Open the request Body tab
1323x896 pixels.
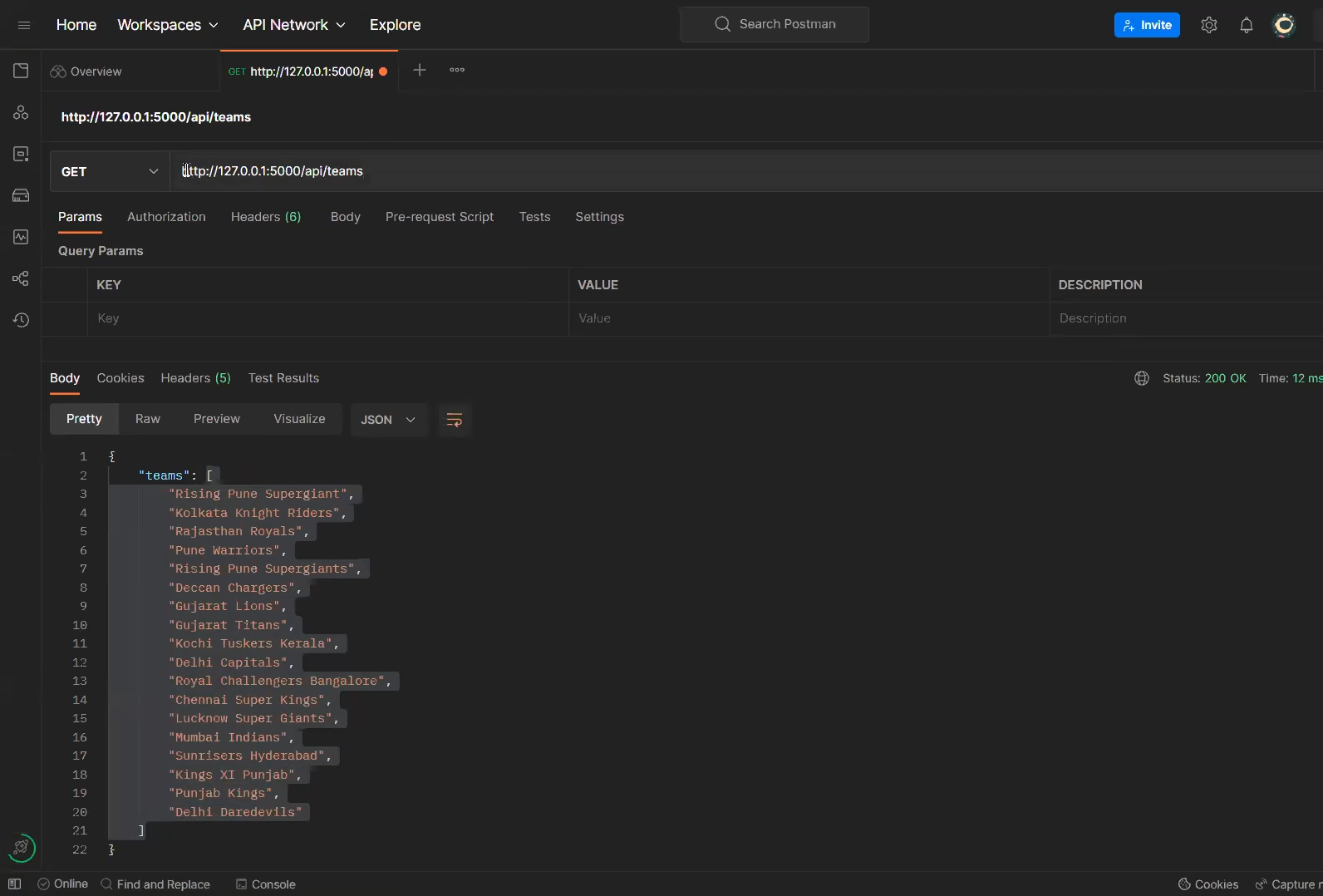[346, 217]
